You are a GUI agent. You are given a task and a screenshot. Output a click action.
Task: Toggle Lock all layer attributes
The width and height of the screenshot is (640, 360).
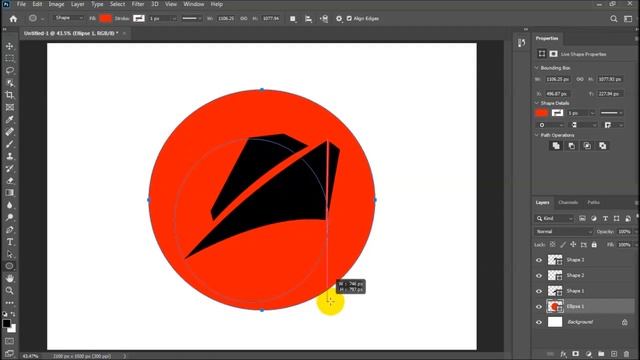click(594, 244)
